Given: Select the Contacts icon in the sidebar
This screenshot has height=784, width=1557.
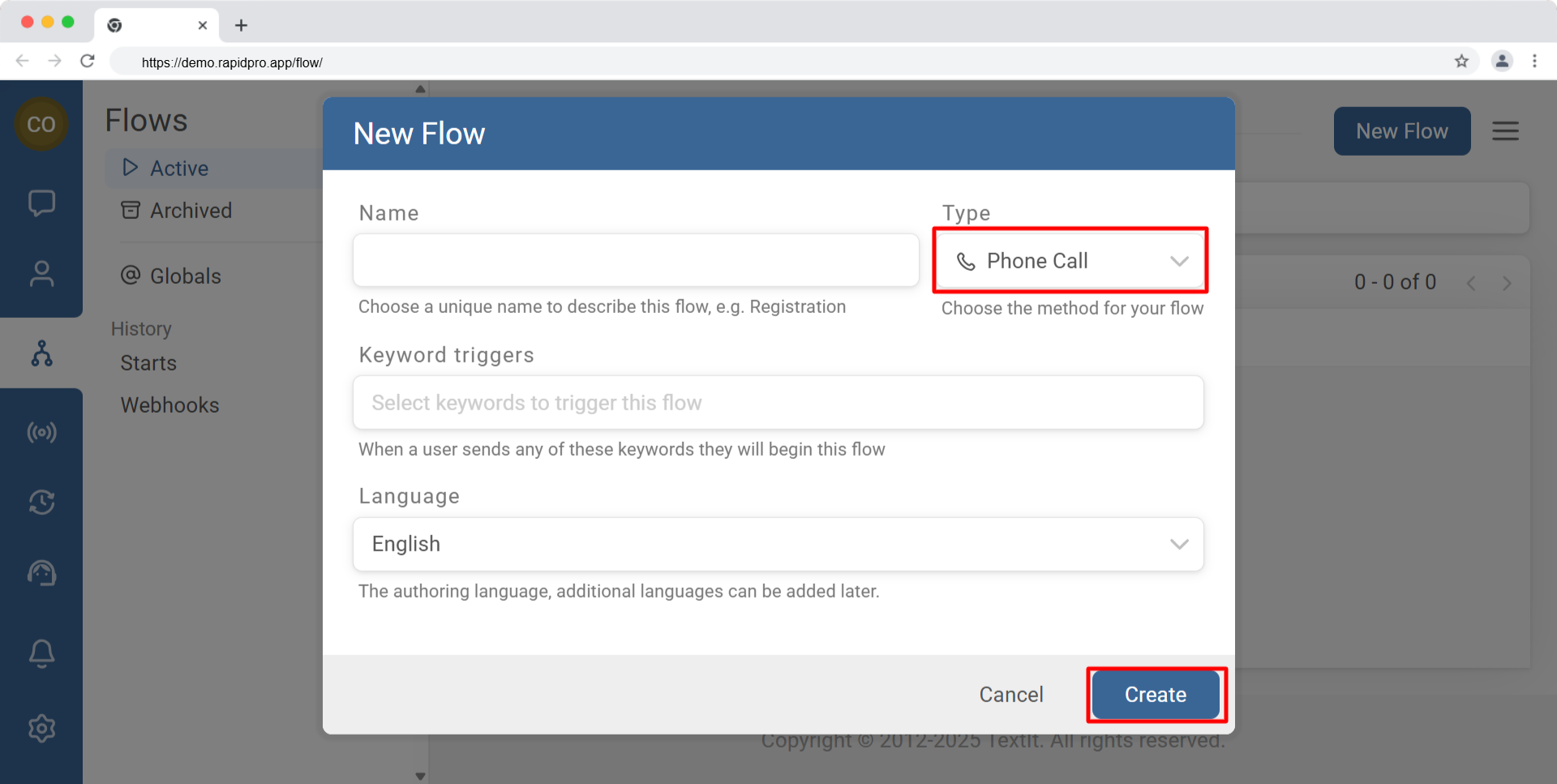Looking at the screenshot, I should pos(41,273).
